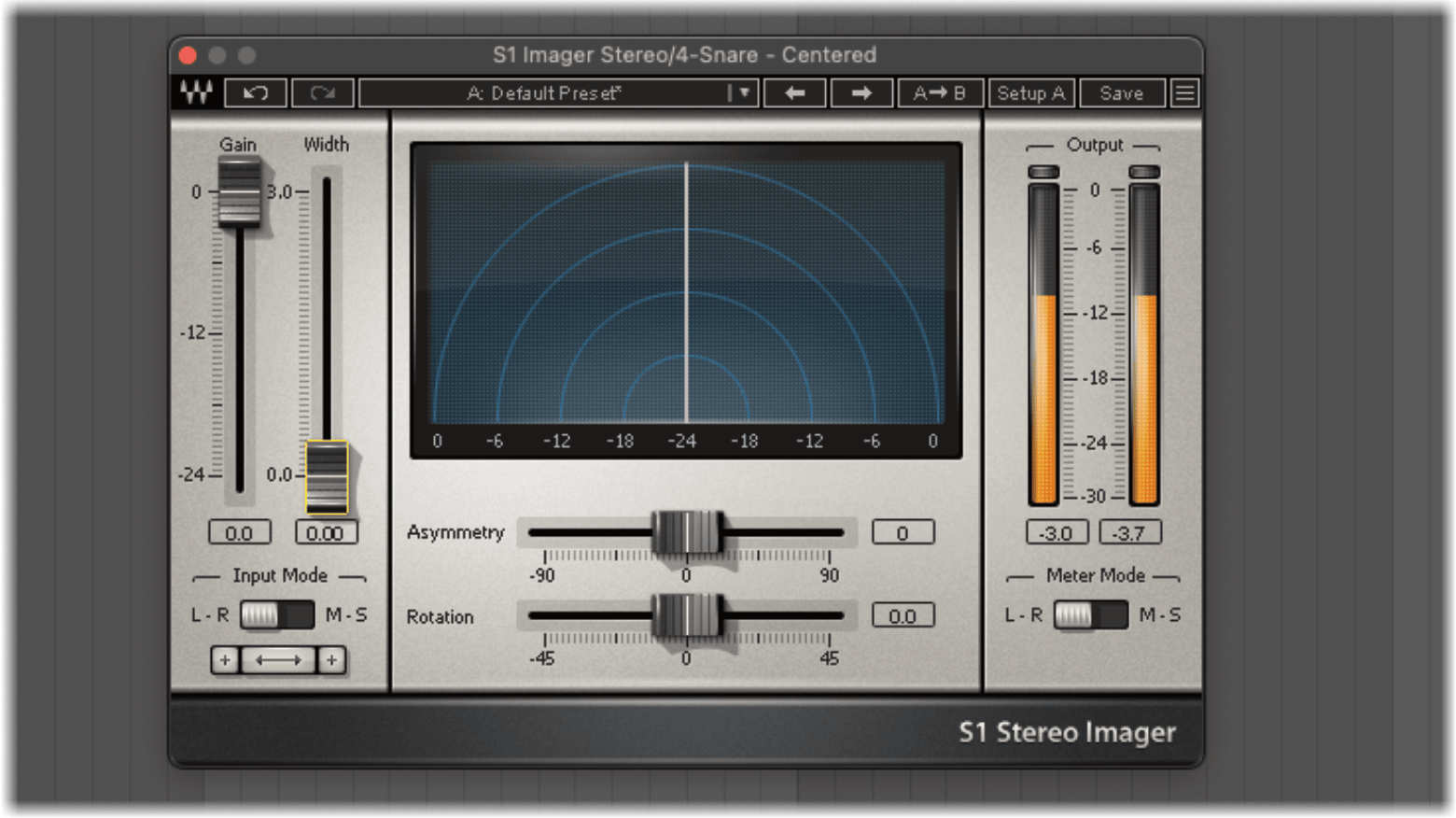This screenshot has width=1456, height=818.
Task: Click the right output peak value -3.7
Action: [1129, 533]
